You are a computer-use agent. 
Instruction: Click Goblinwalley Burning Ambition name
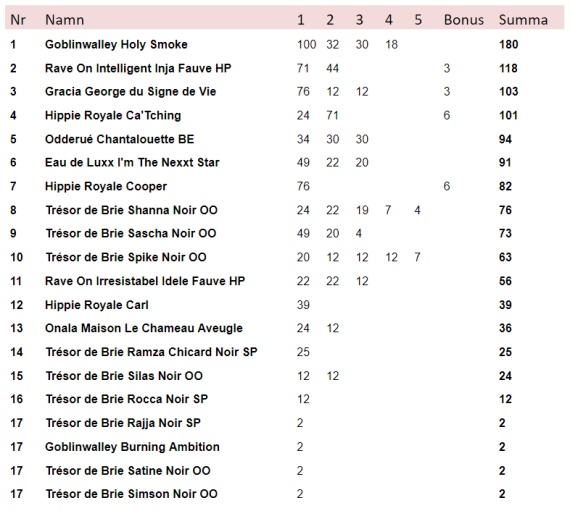point(132,447)
